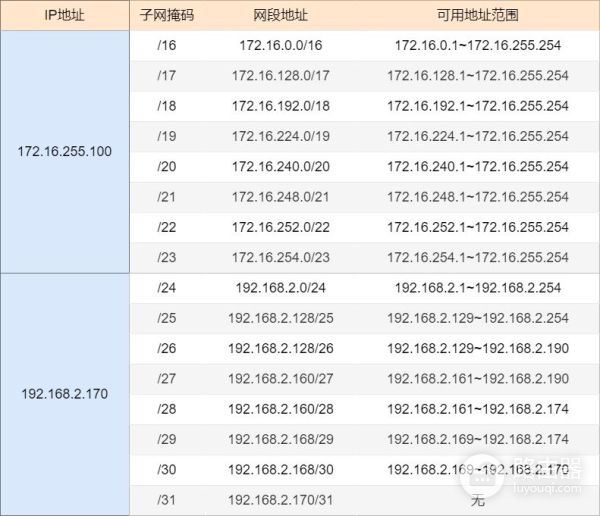This screenshot has height=516, width=600.
Task: Select the IP address cell 192.168.2.170
Action: point(65,394)
